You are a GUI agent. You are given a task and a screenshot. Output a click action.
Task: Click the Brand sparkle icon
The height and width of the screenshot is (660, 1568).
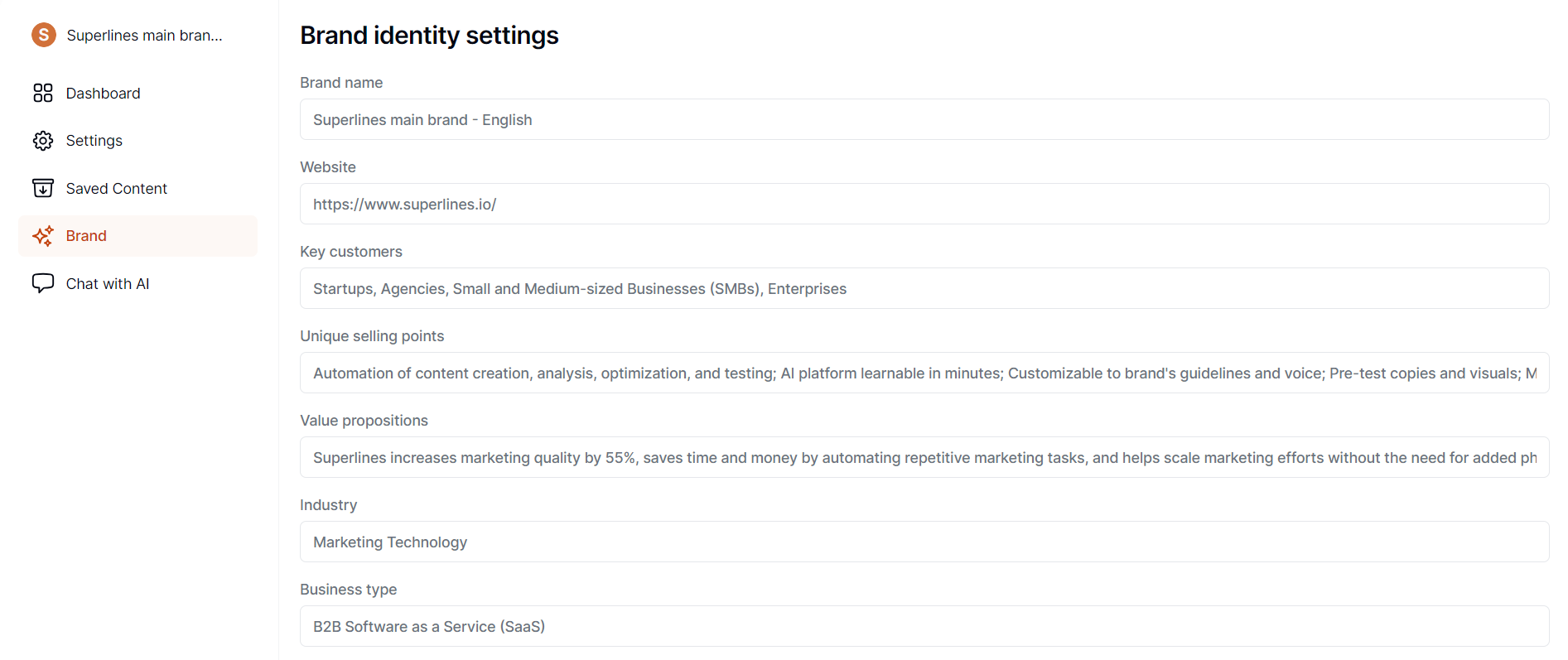(43, 236)
